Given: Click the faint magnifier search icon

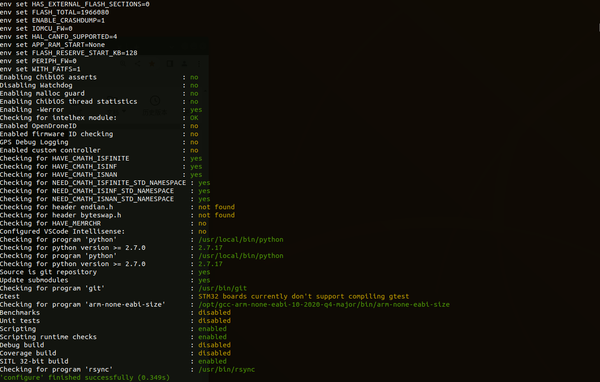Looking at the screenshot, I should (123, 64).
